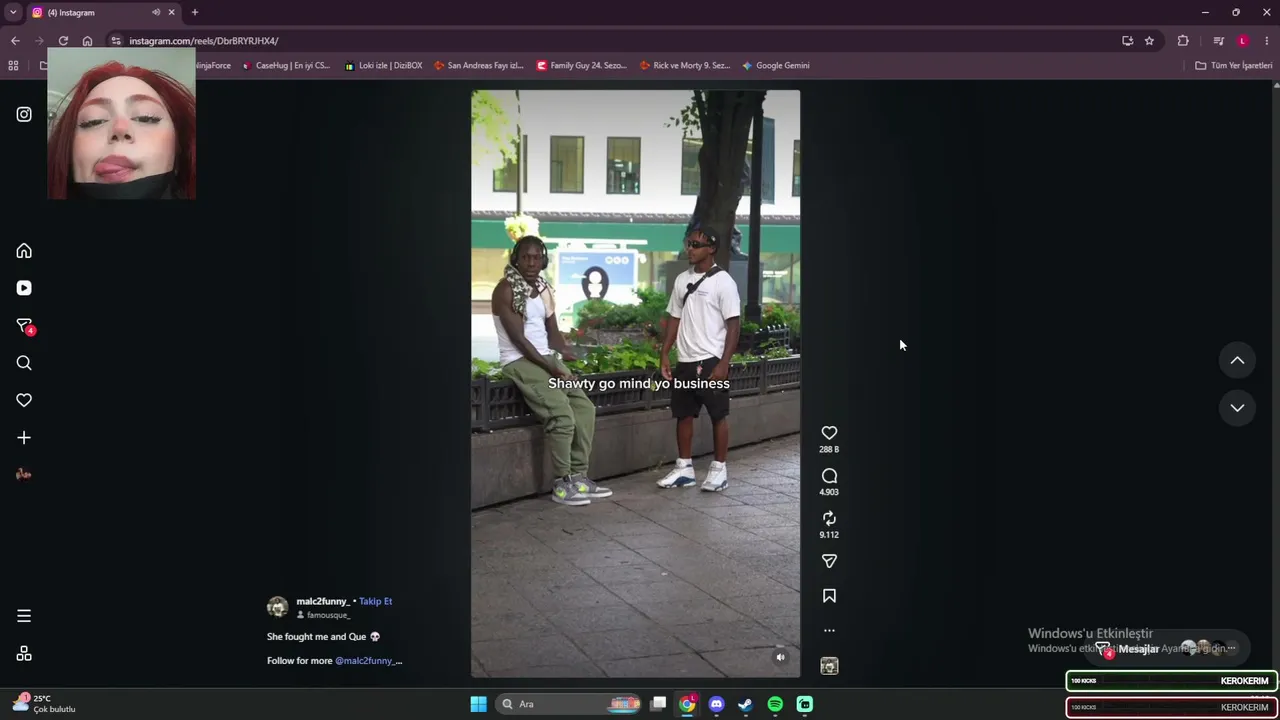View site information icon in address bar
Screen dimensions: 1280x720
click(116, 41)
